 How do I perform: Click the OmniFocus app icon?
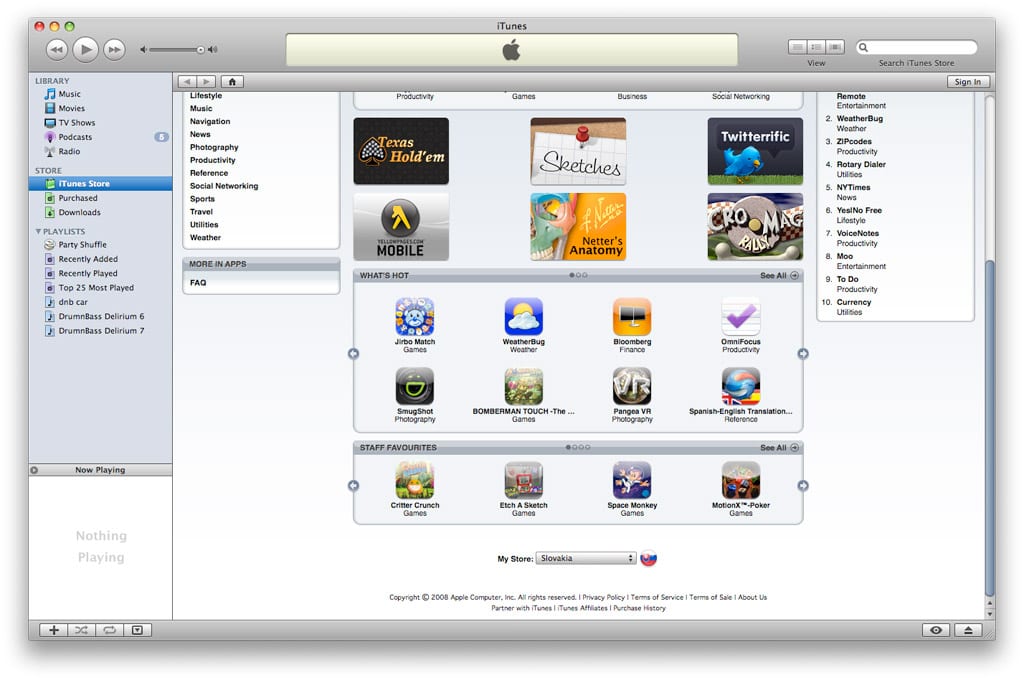pos(741,317)
